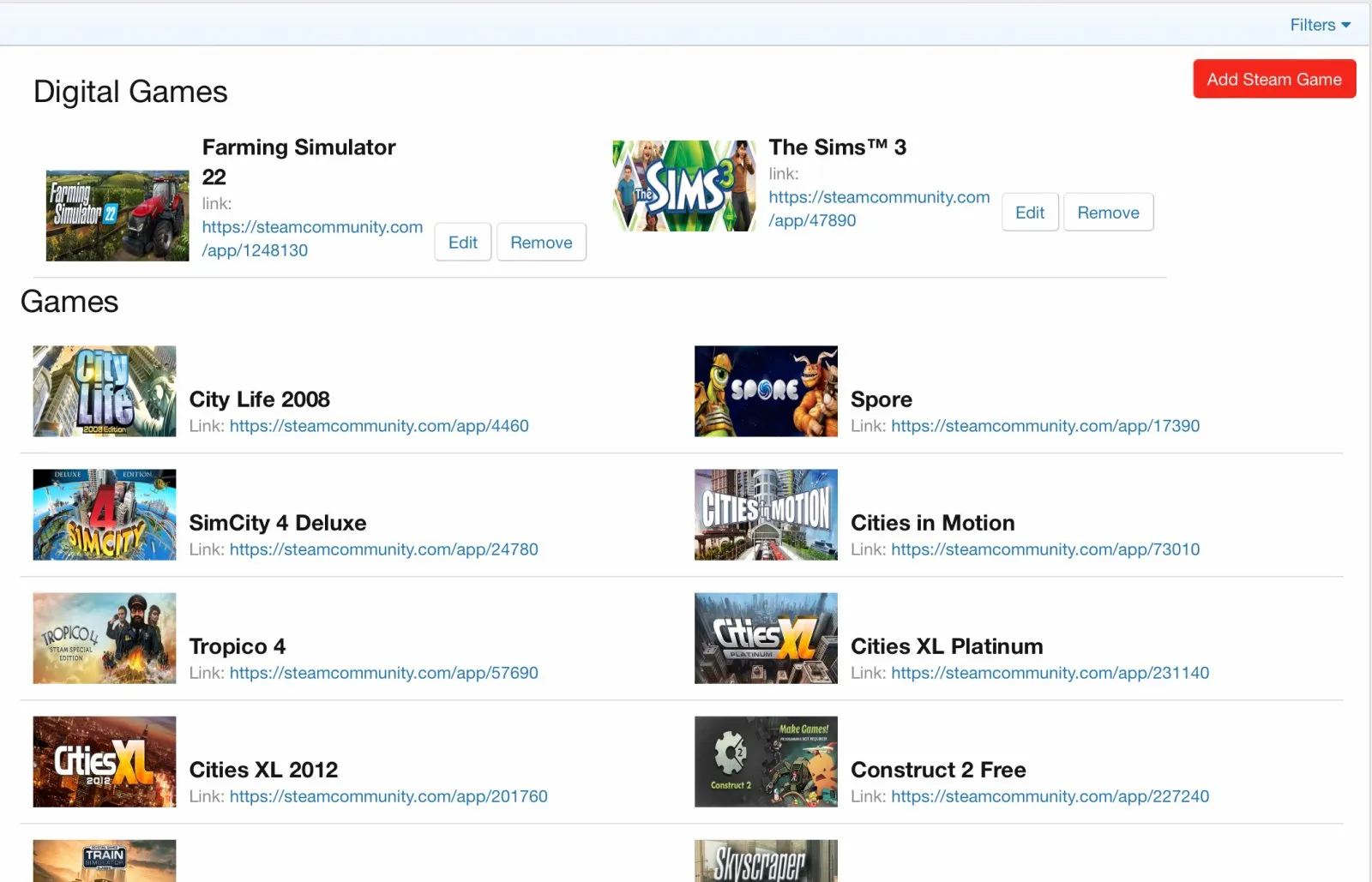Click the Add Steam Game button
The height and width of the screenshot is (882, 1372).
click(x=1273, y=79)
